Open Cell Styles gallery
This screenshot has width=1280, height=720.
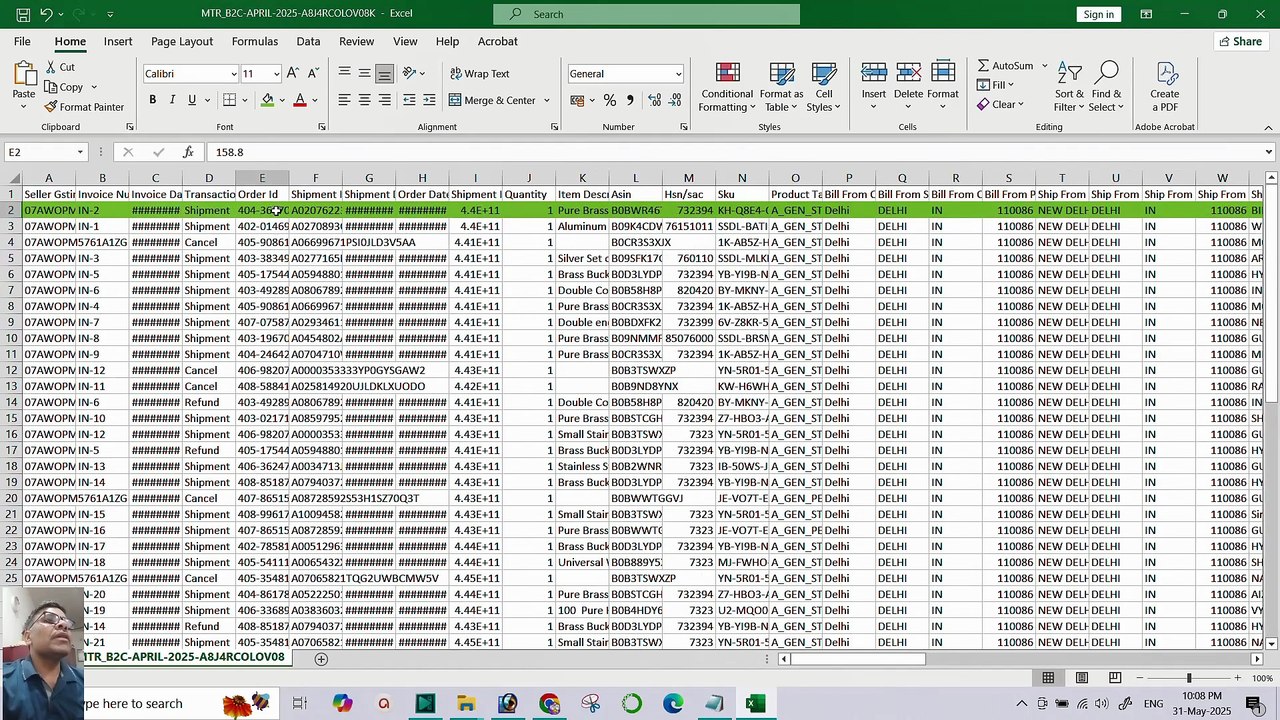(823, 88)
